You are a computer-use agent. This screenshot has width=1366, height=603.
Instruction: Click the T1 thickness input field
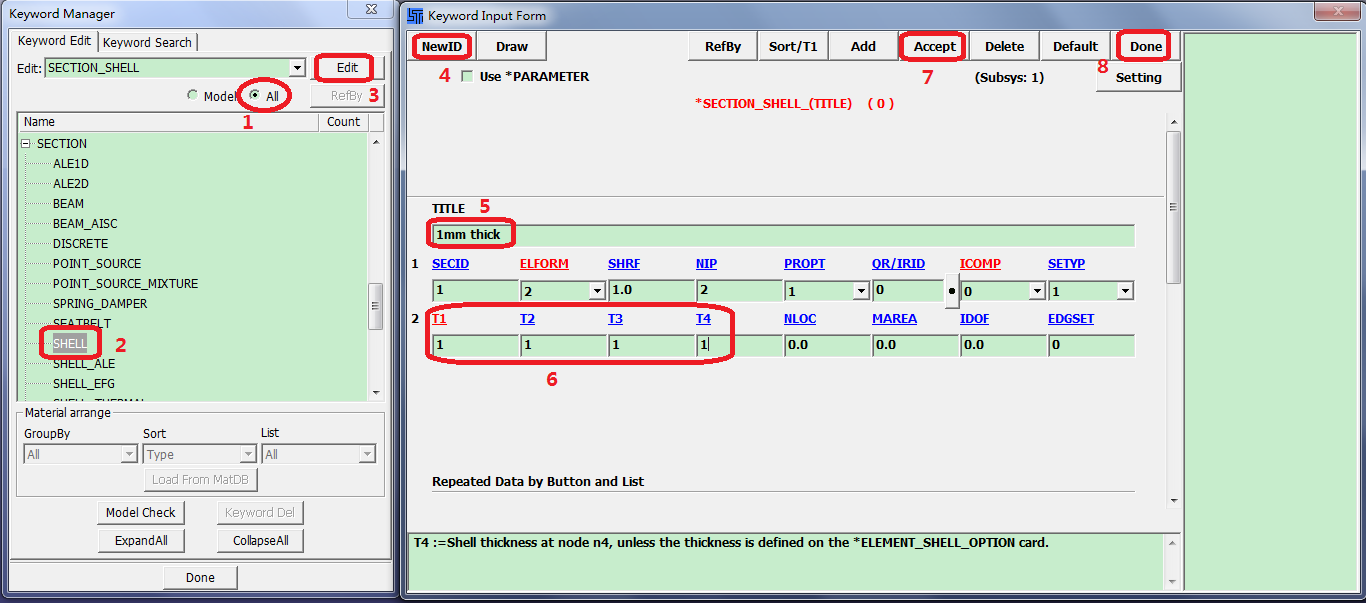tap(474, 345)
